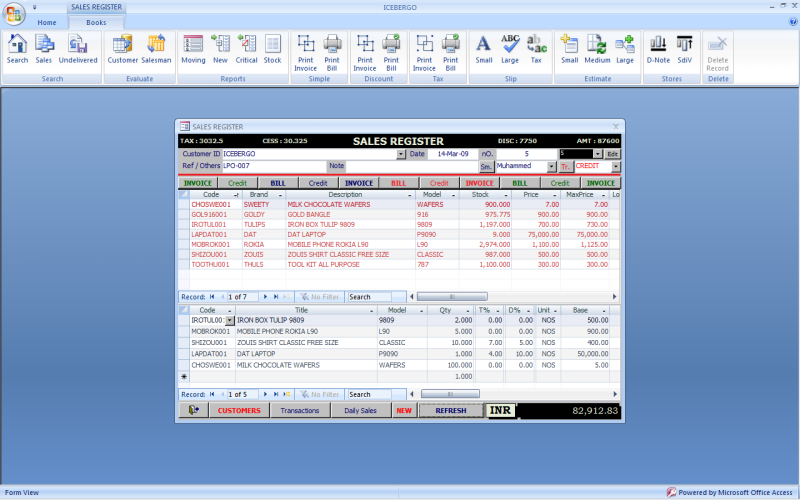Expand the CREDIT transaction dropdown
800x500 pixels.
click(616, 167)
